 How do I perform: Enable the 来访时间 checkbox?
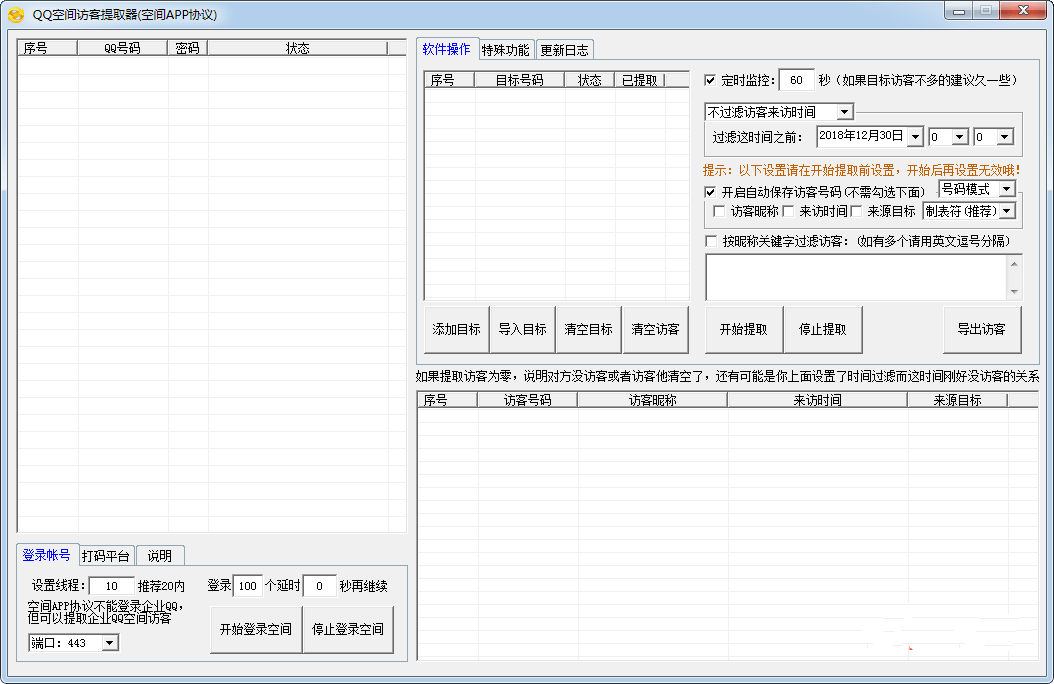pos(788,212)
